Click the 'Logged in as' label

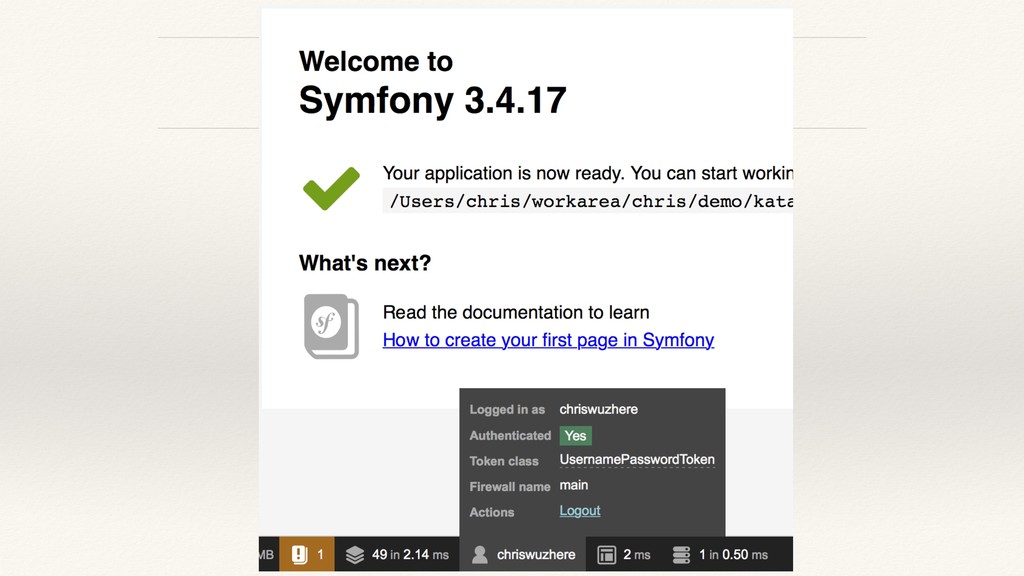tap(507, 410)
